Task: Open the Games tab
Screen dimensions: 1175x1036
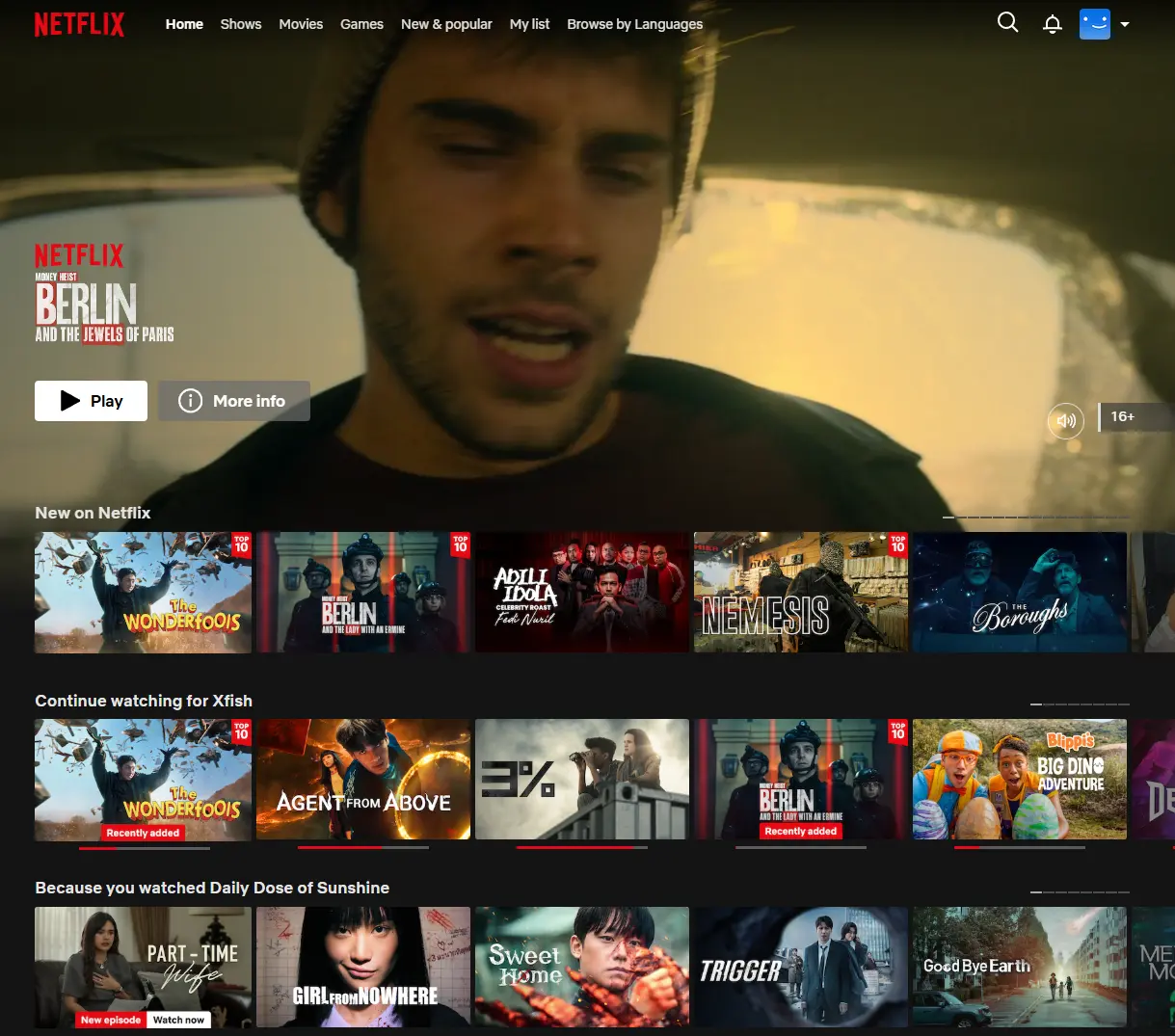Action: coord(361,24)
